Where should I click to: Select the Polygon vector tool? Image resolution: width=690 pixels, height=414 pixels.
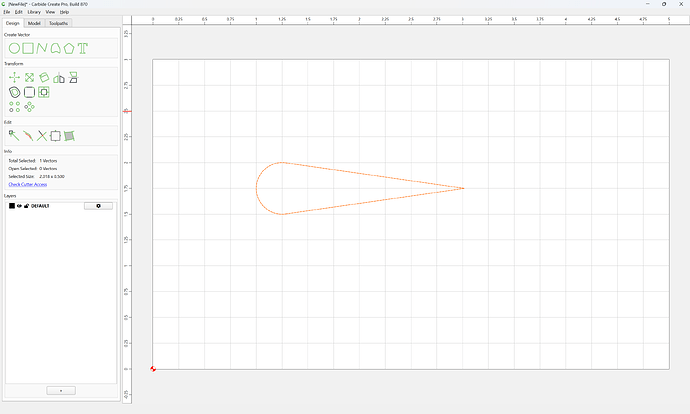pyautogui.click(x=69, y=48)
